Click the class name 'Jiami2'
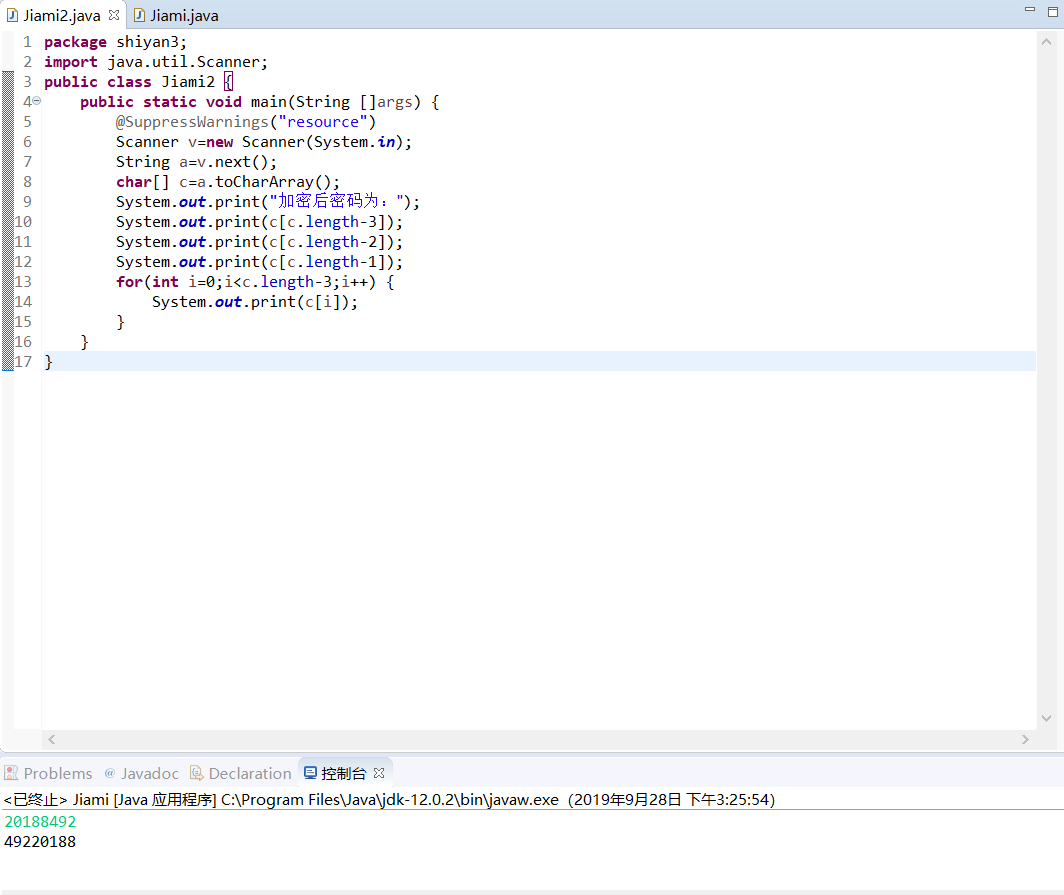 (x=188, y=82)
